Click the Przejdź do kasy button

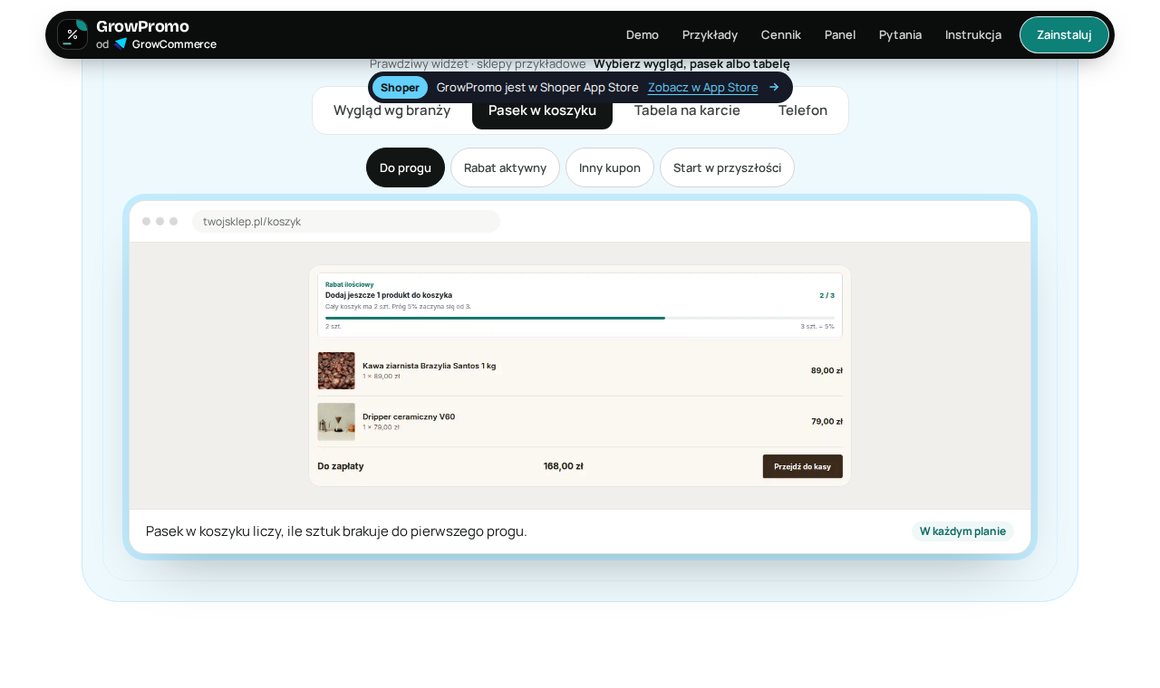point(803,466)
